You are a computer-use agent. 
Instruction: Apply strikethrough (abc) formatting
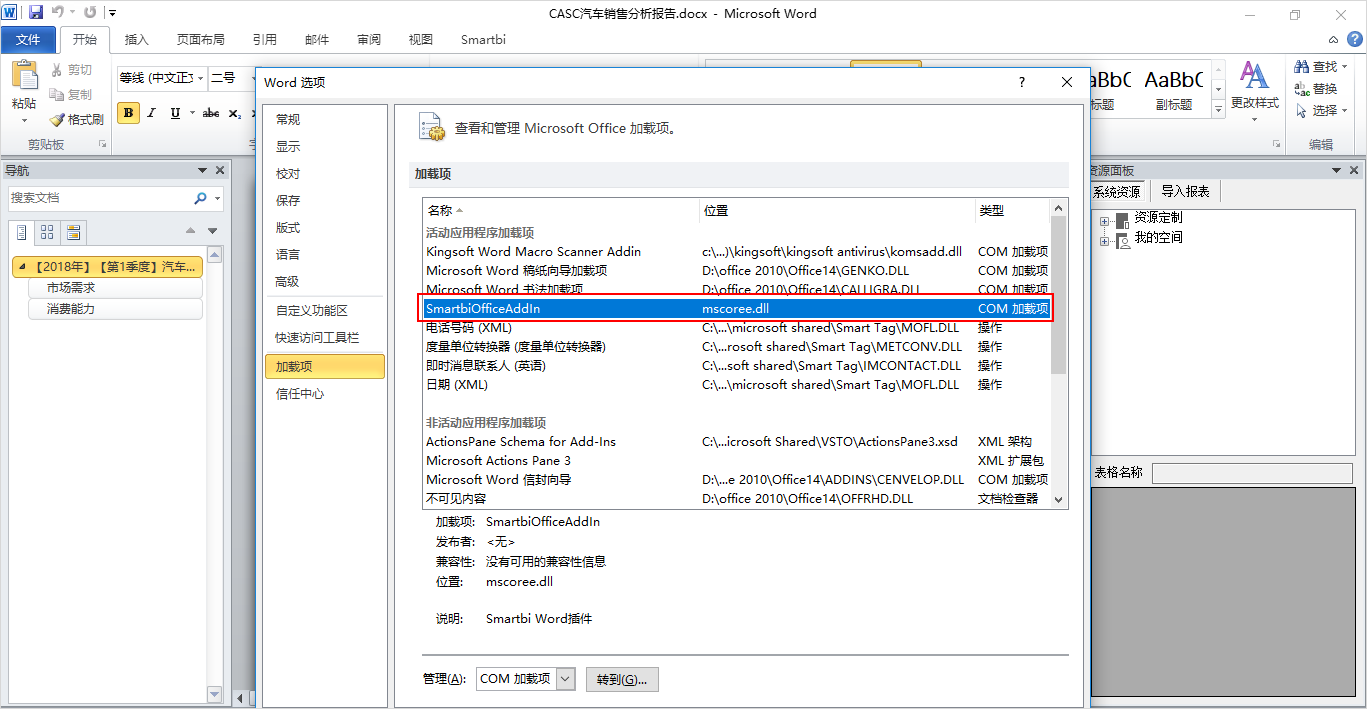click(211, 113)
